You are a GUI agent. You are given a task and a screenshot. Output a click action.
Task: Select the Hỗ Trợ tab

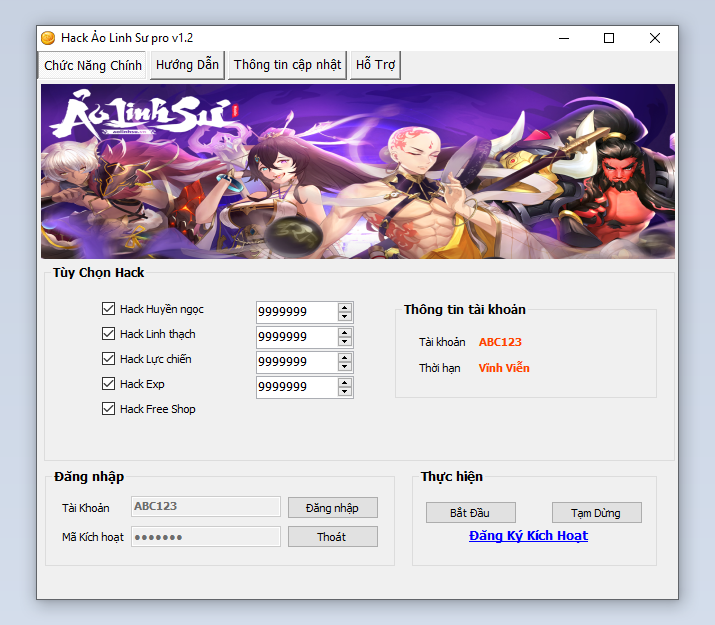click(x=376, y=65)
